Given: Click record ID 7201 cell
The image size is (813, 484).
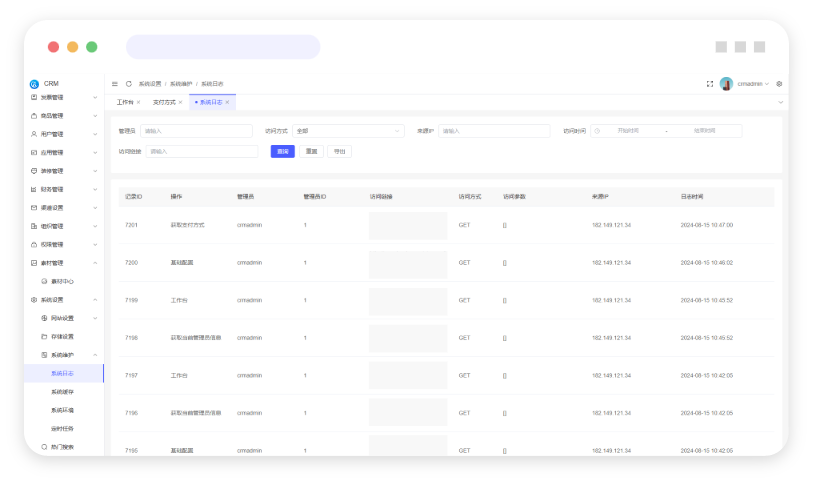Looking at the screenshot, I should click(x=131, y=225).
